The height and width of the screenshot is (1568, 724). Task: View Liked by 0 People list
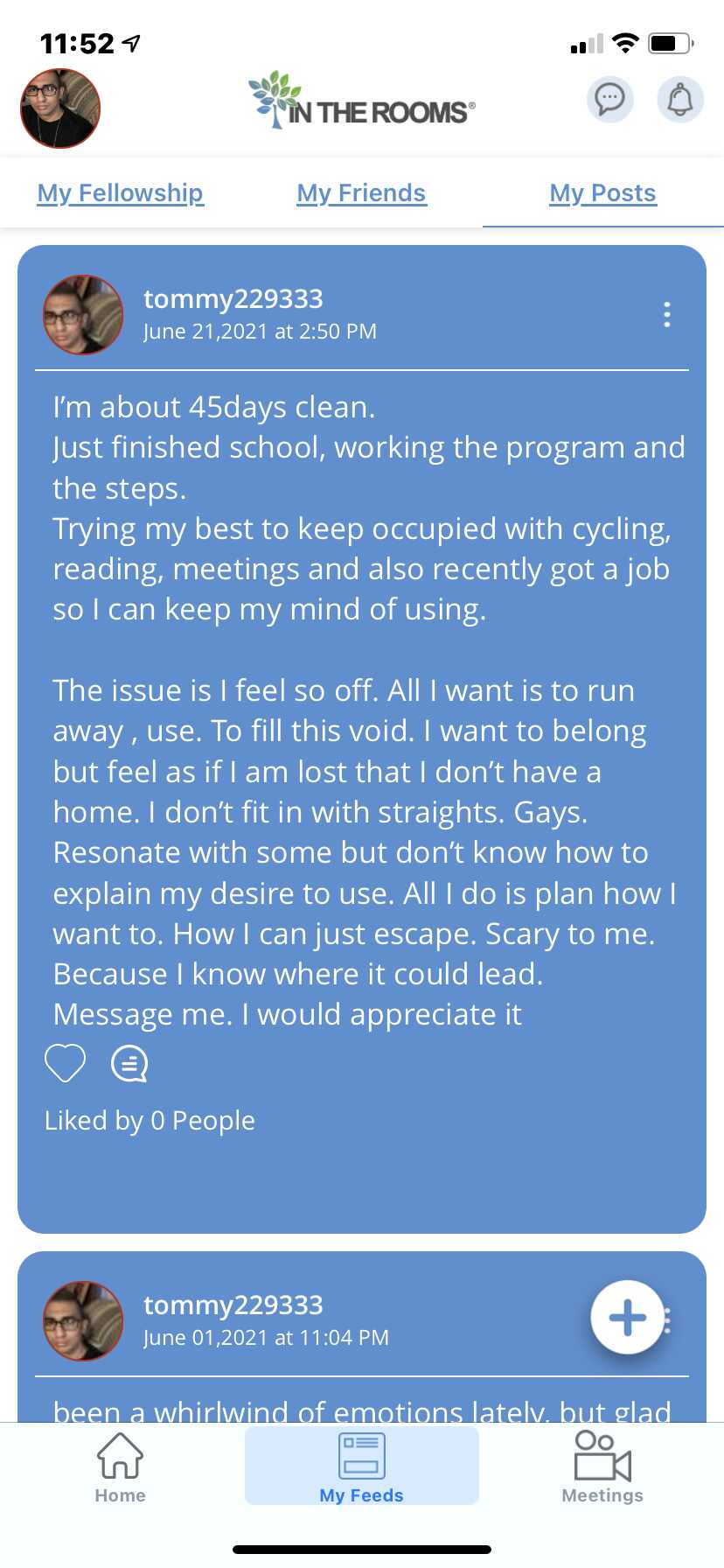[x=150, y=1121]
